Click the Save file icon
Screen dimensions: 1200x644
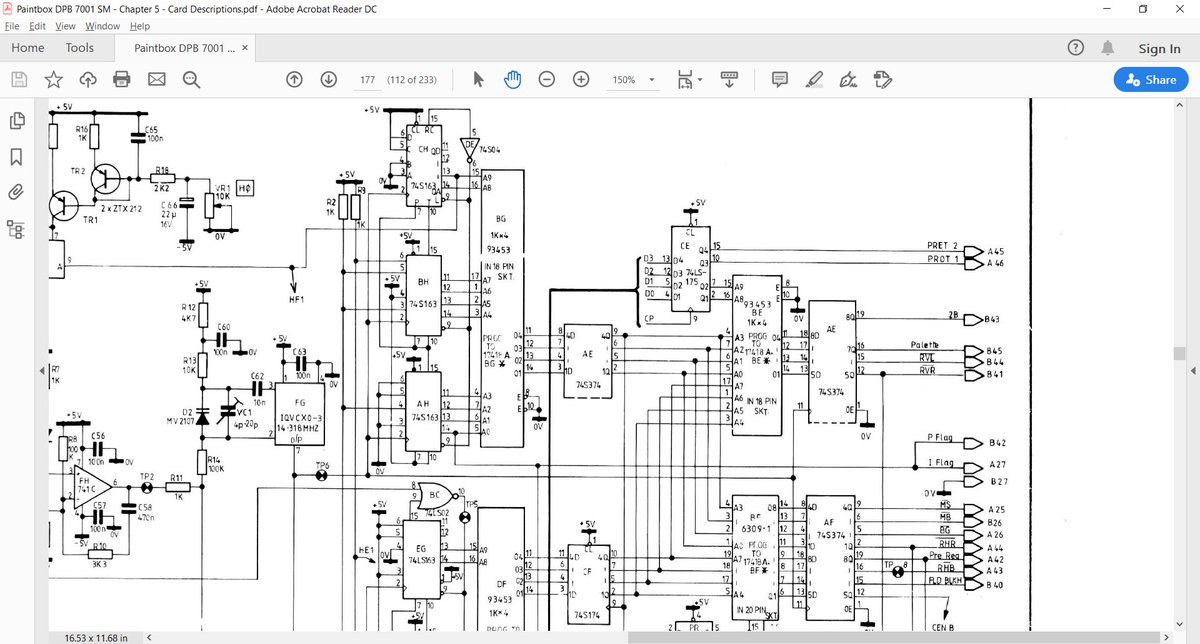click(x=19, y=79)
